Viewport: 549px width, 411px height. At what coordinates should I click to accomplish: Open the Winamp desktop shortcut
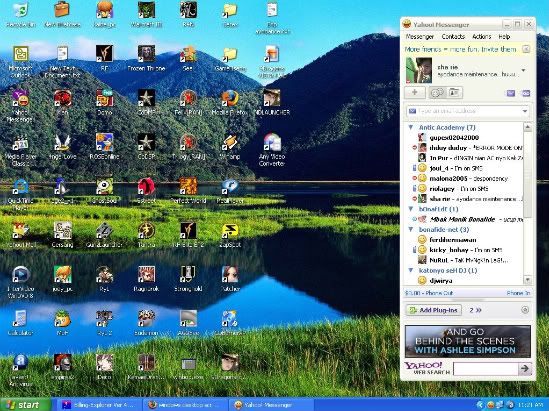(230, 146)
